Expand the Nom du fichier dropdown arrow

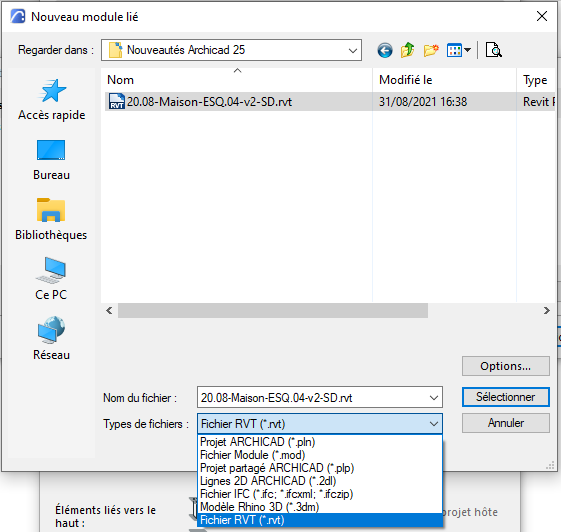click(x=434, y=397)
